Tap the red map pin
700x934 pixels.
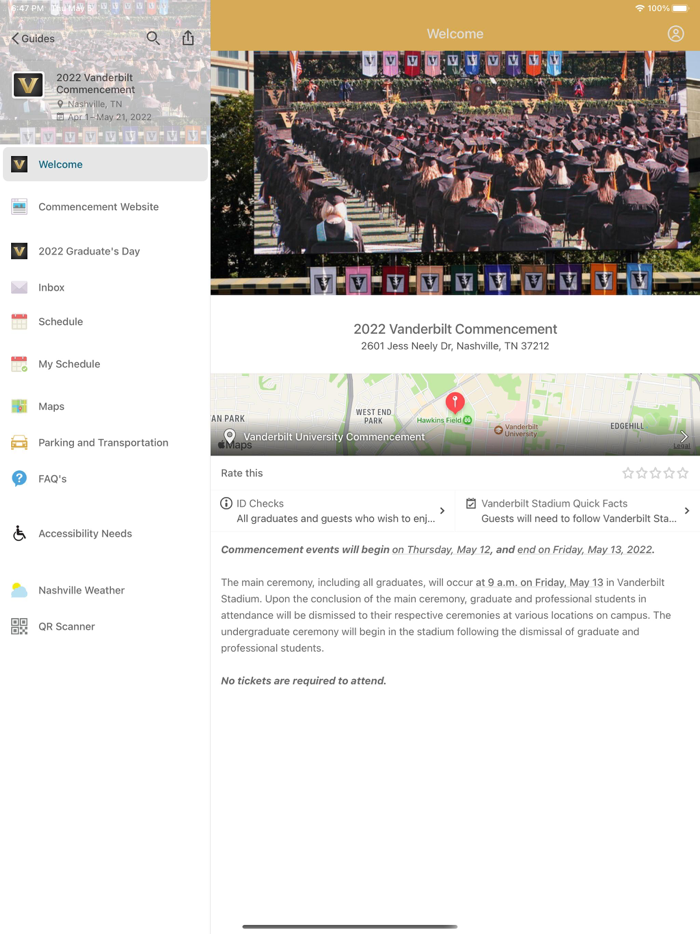pyautogui.click(x=455, y=403)
